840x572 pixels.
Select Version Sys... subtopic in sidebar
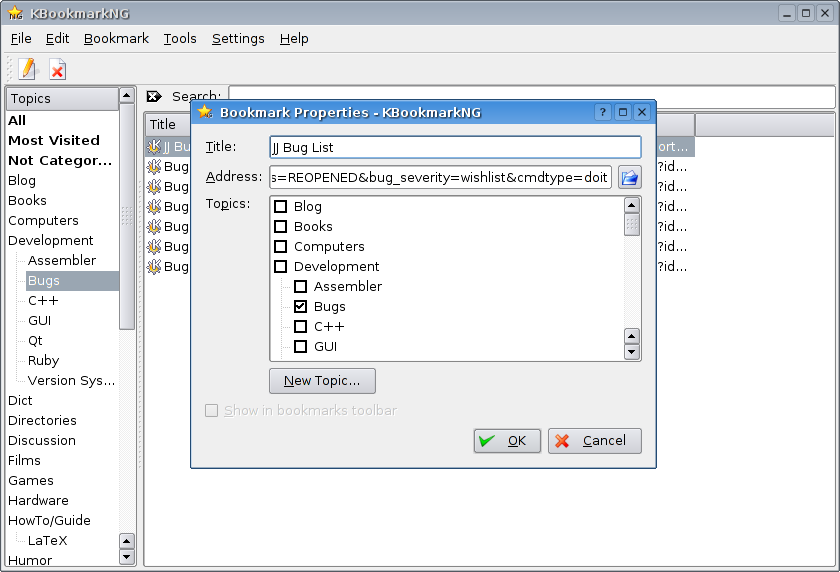(x=71, y=380)
